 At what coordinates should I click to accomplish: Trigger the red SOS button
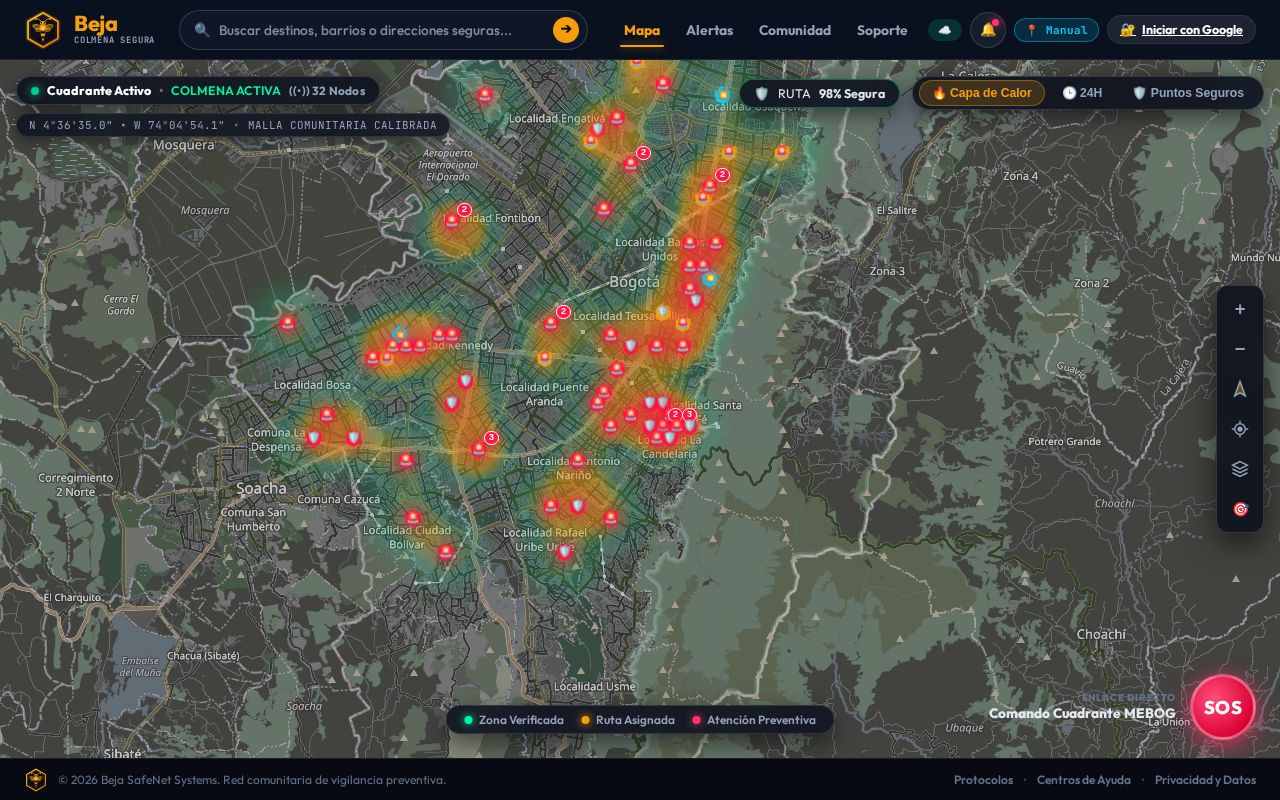point(1222,707)
